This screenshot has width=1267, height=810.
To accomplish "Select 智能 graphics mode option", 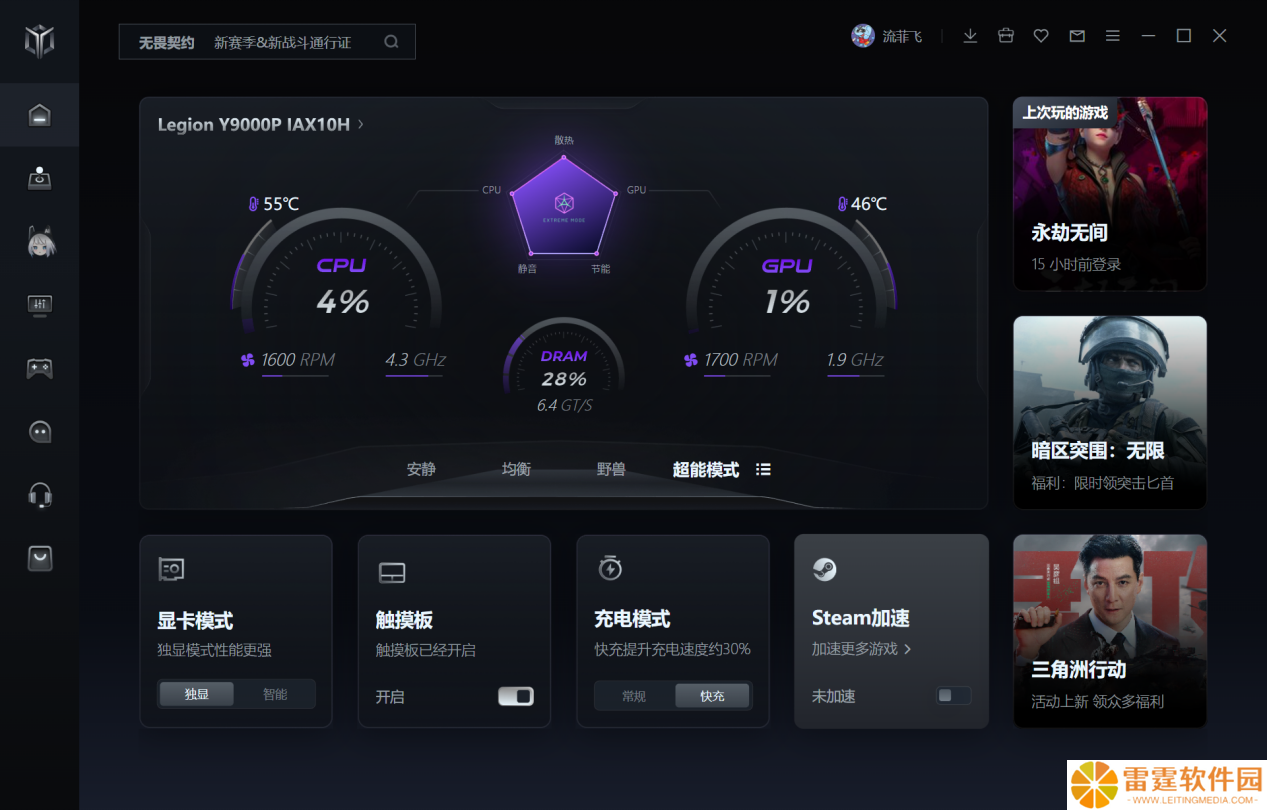I will point(275,693).
